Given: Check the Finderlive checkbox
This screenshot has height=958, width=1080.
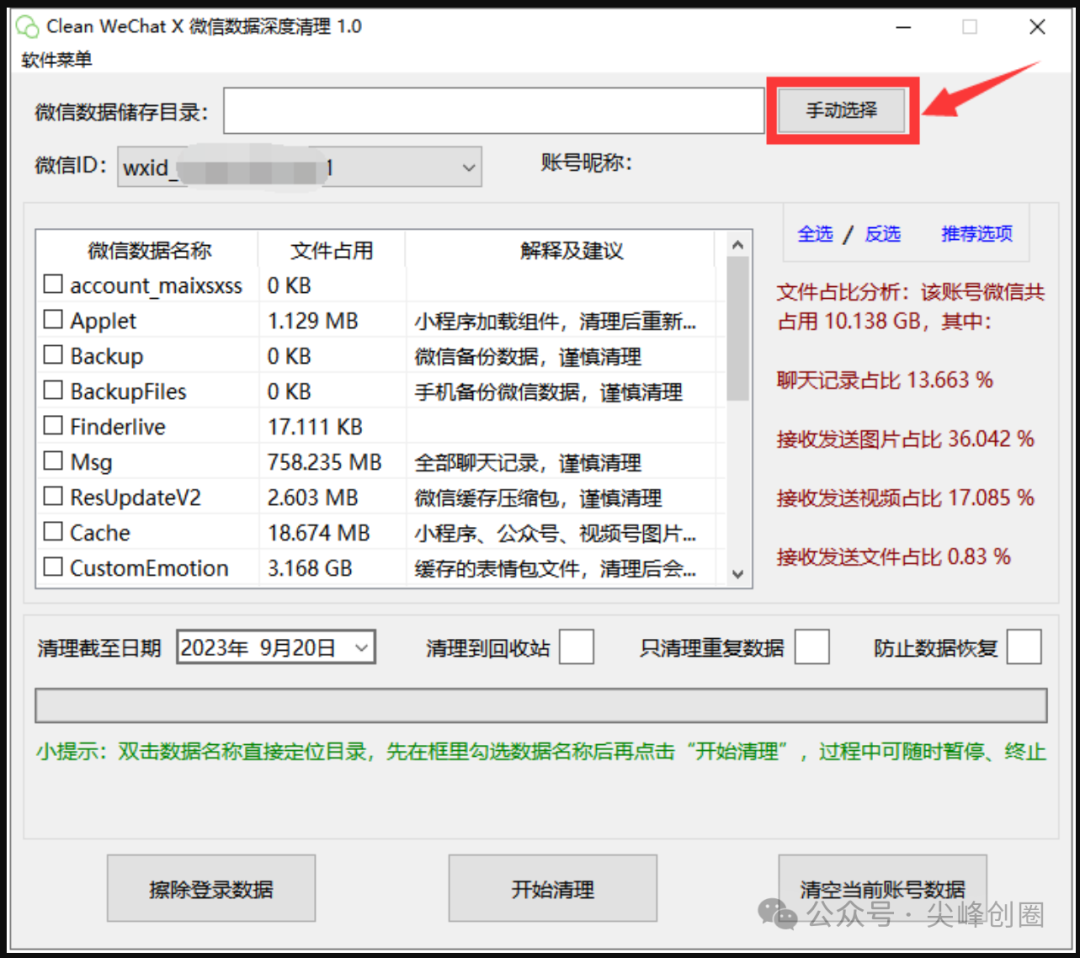Looking at the screenshot, I should tap(53, 426).
